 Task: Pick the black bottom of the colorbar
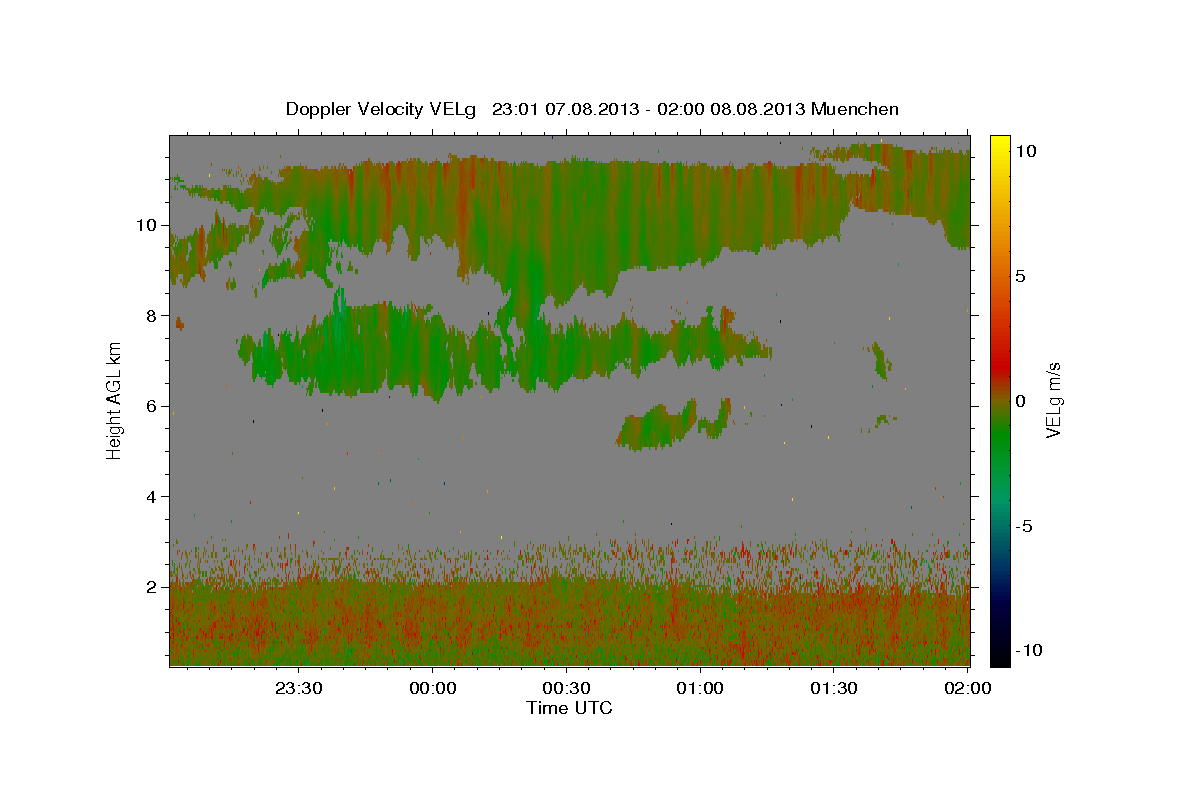[x=999, y=652]
